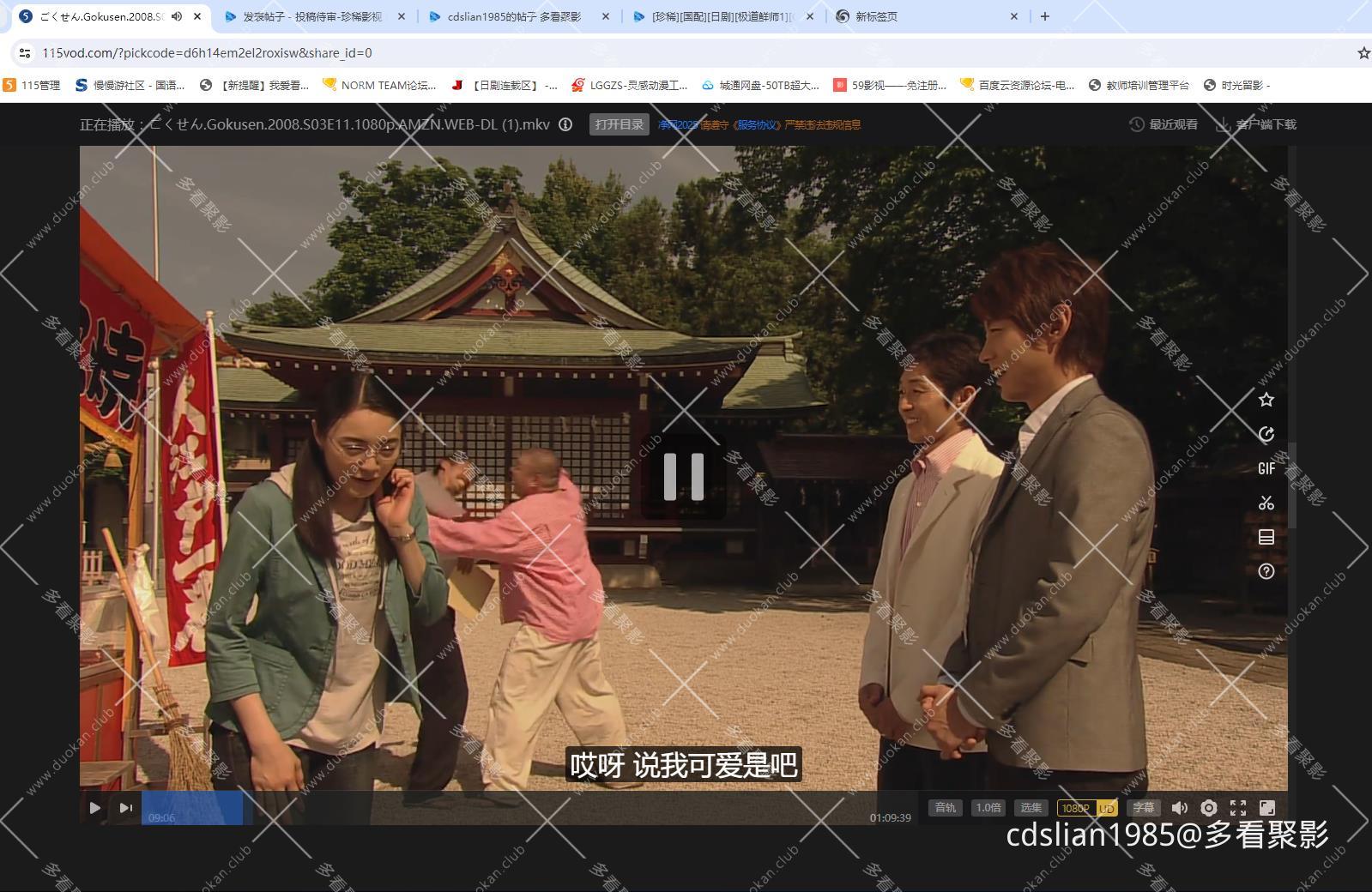Open the player settings gear icon
The image size is (1372, 892).
point(1208,808)
